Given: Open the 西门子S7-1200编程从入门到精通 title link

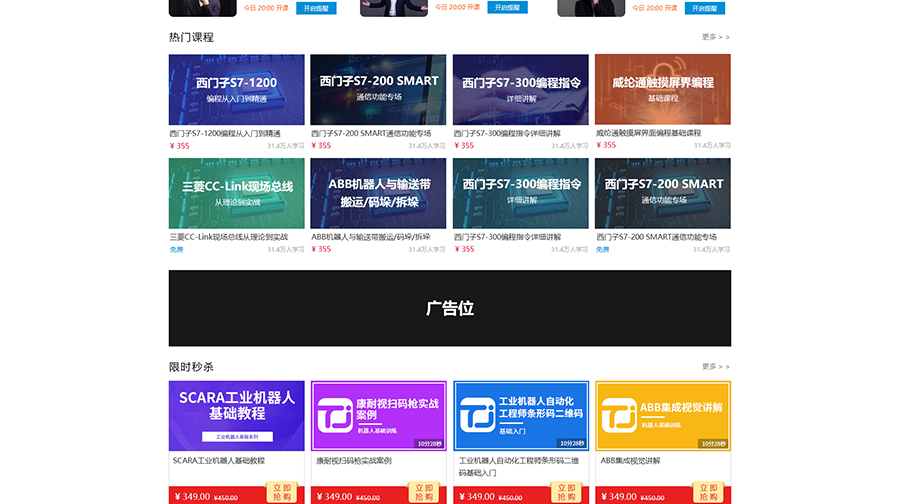Looking at the screenshot, I should pos(225,133).
